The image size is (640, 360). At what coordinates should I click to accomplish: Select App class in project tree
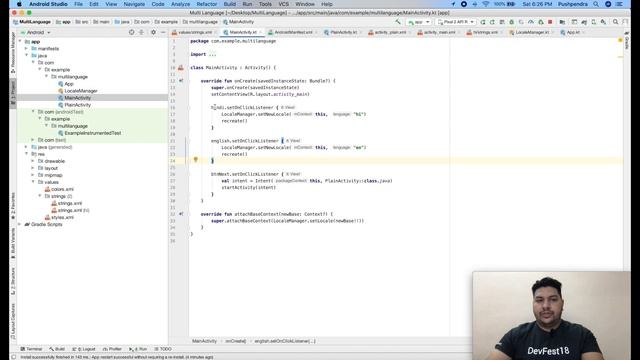click(x=66, y=84)
